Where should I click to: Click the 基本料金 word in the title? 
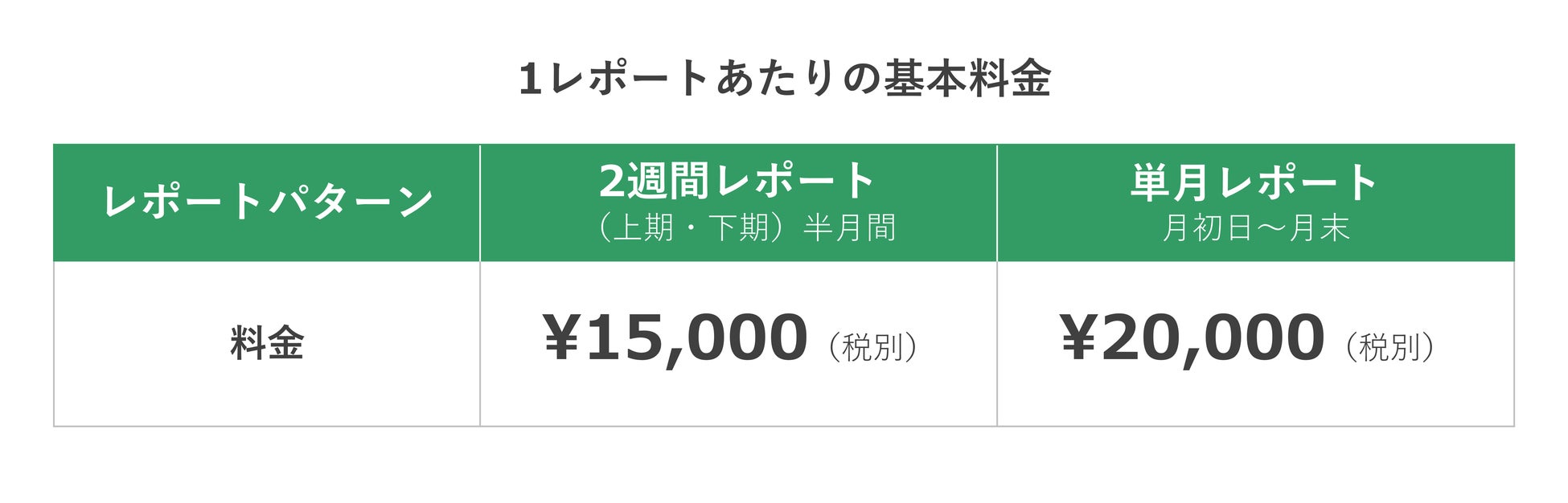click(x=967, y=79)
